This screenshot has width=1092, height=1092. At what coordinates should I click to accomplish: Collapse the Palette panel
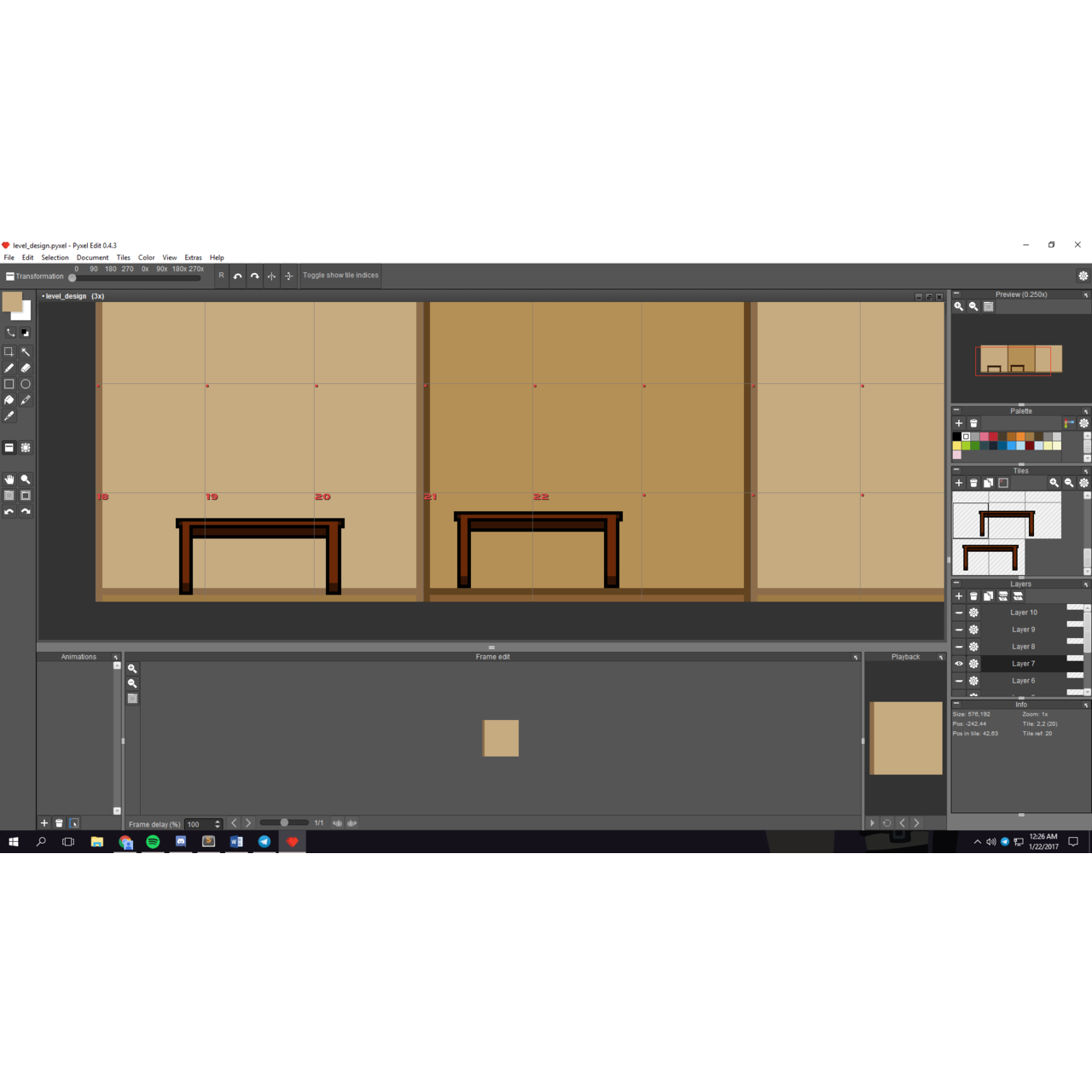pos(956,410)
